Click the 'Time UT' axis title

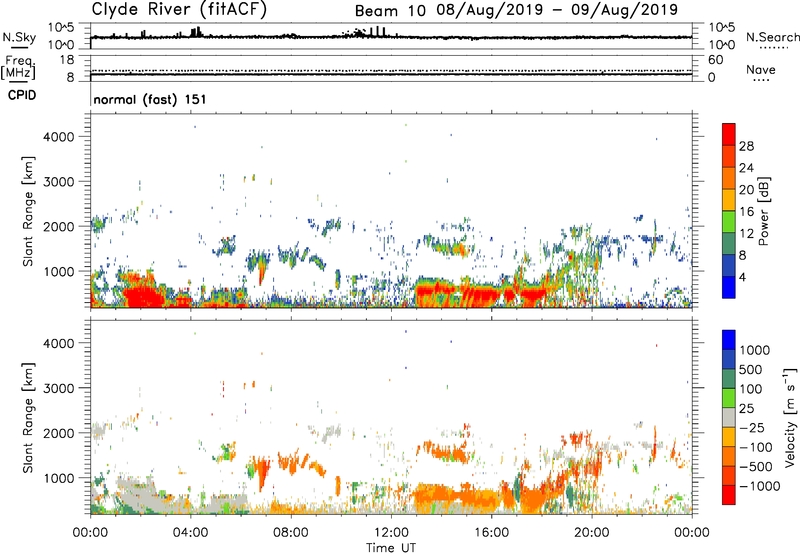pyautogui.click(x=391, y=548)
